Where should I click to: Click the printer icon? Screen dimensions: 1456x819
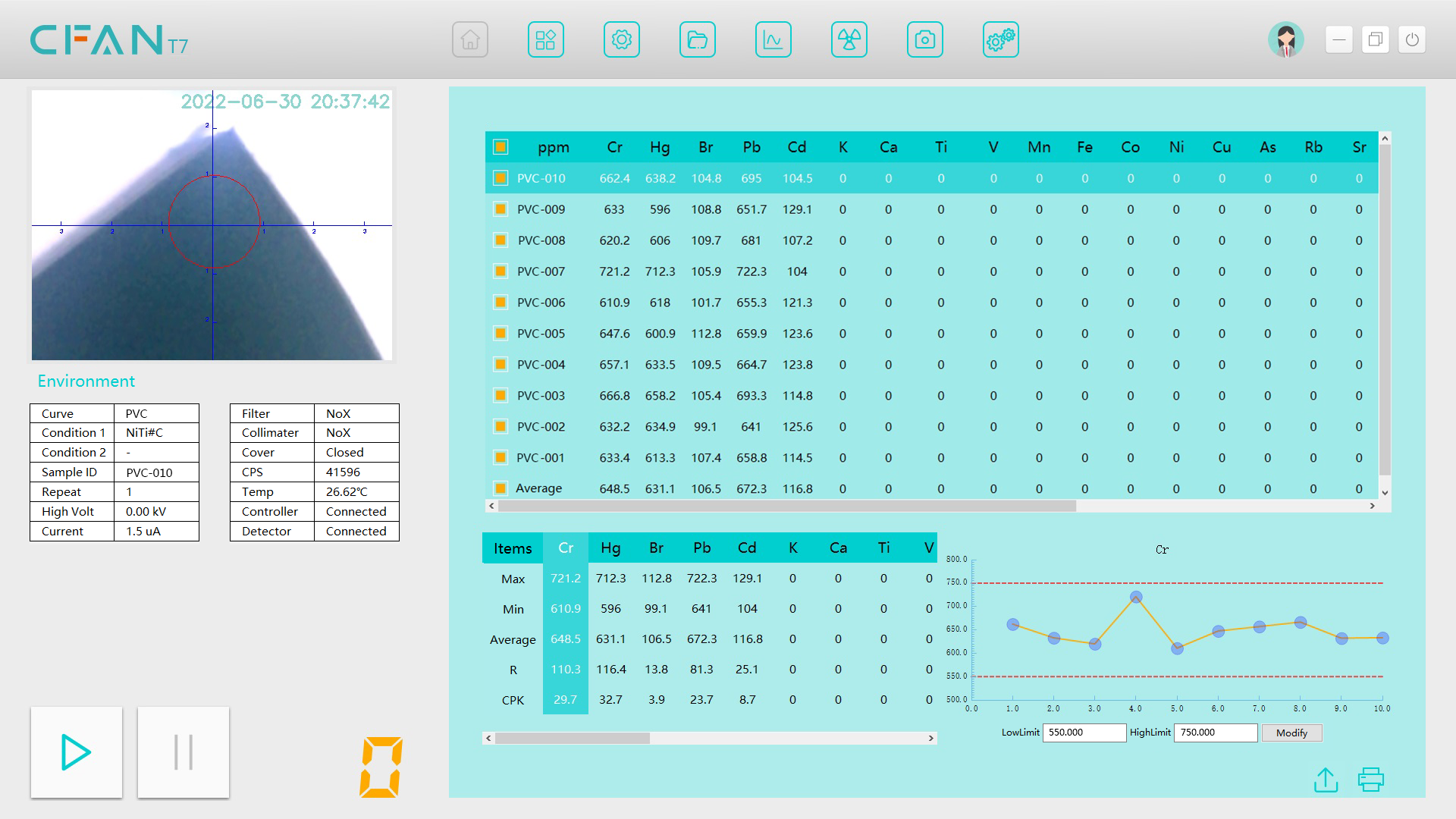(1371, 780)
